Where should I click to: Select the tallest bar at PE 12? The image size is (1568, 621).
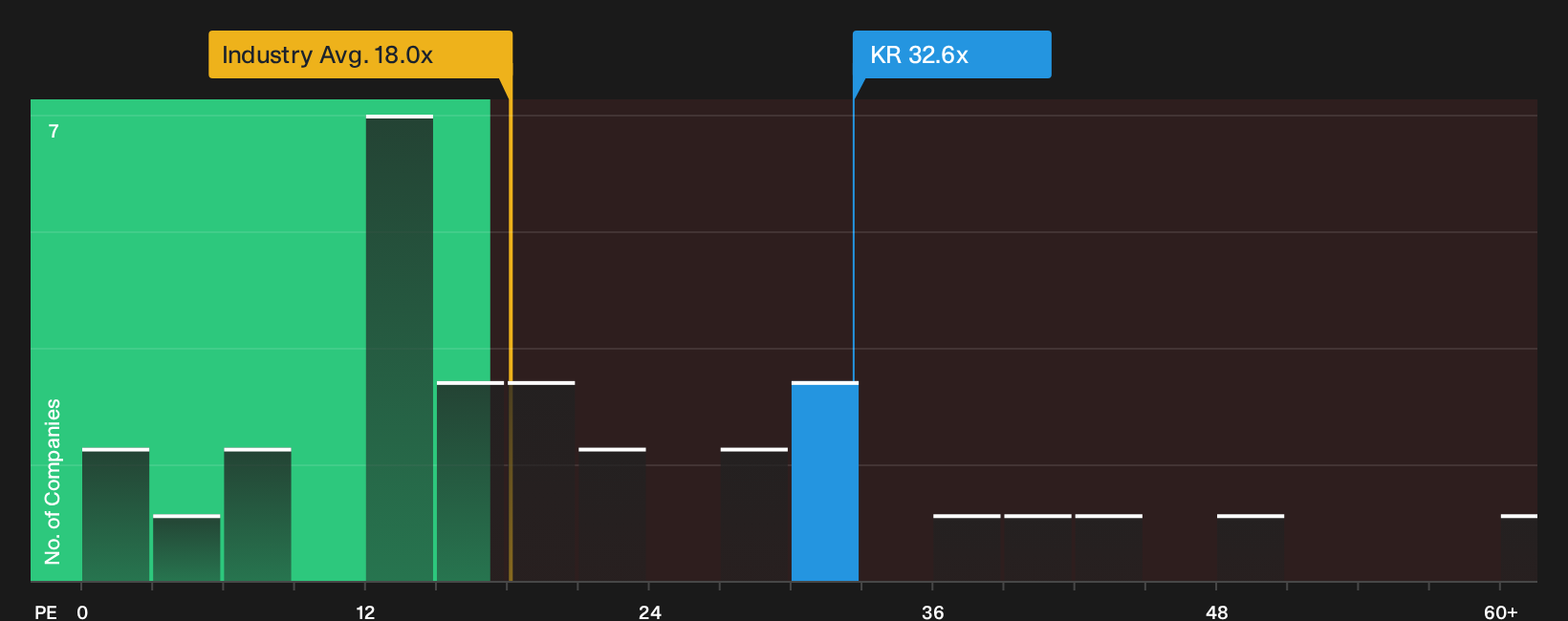[x=400, y=348]
